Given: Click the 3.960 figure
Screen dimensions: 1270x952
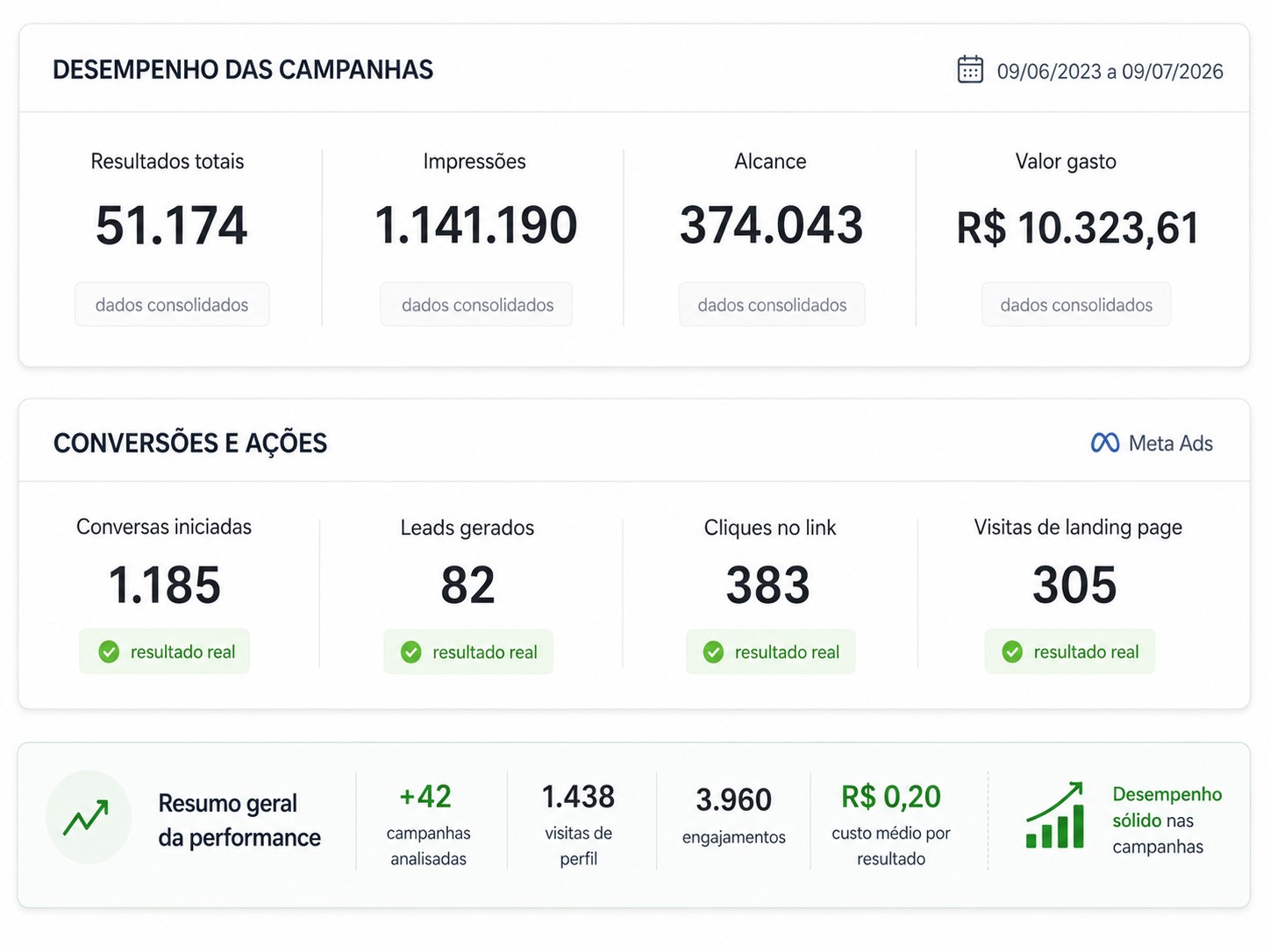Looking at the screenshot, I should [x=734, y=799].
